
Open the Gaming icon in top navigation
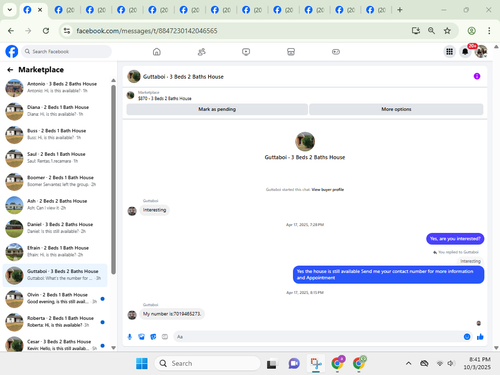[336, 52]
